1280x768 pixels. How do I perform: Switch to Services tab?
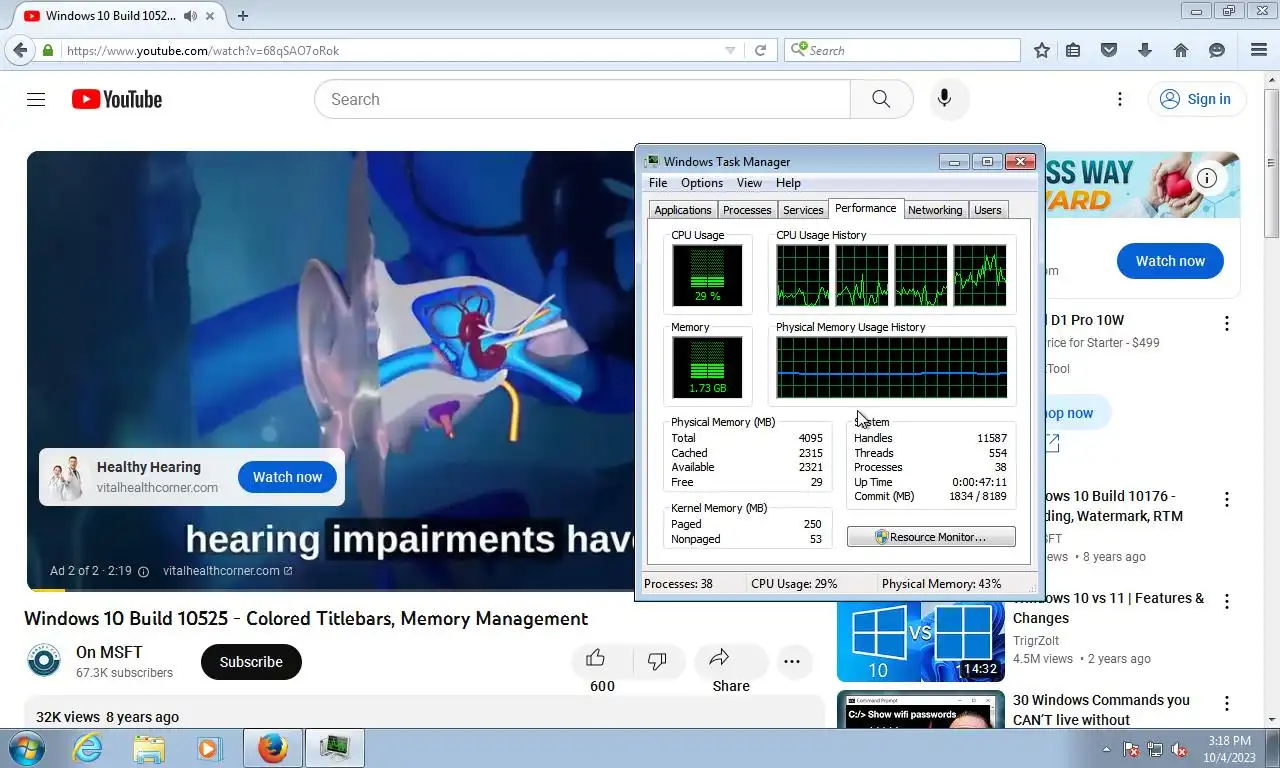click(x=803, y=210)
